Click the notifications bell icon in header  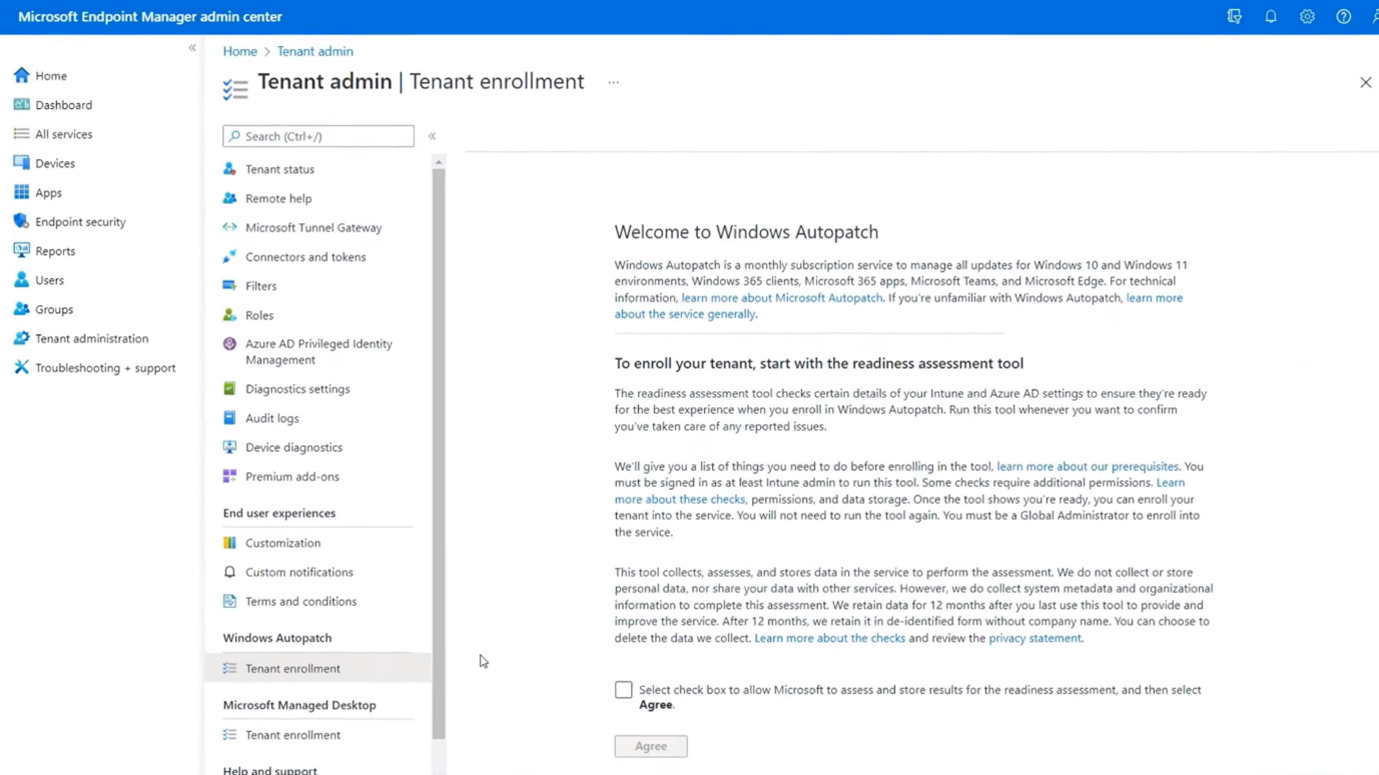1270,17
